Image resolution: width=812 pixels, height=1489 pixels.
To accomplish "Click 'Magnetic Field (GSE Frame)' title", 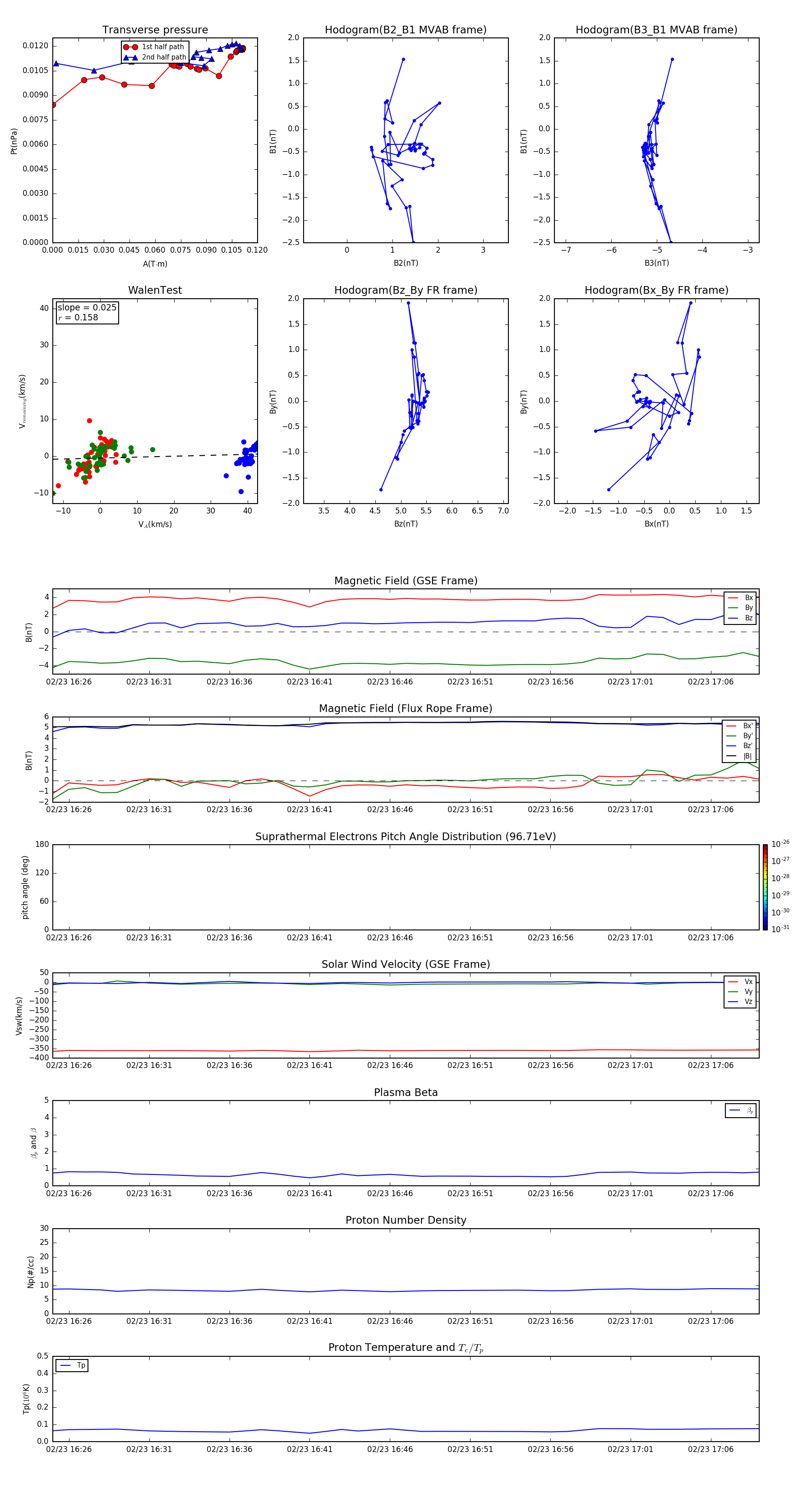I will click(406, 581).
